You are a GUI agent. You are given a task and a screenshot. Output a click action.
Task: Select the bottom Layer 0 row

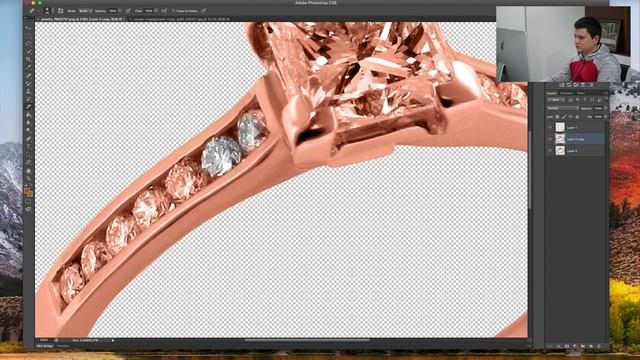pyautogui.click(x=576, y=151)
